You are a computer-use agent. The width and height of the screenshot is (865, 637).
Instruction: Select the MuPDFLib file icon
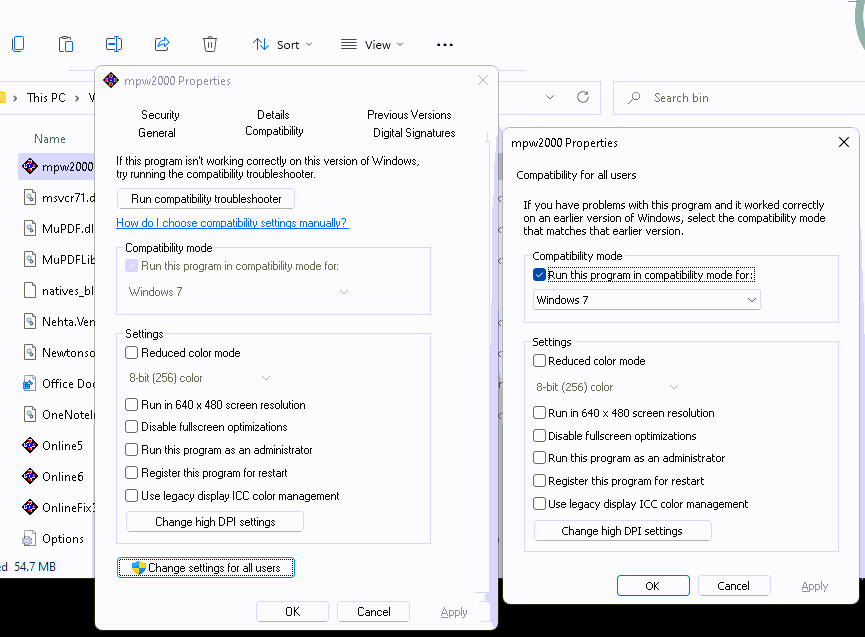click(30, 259)
